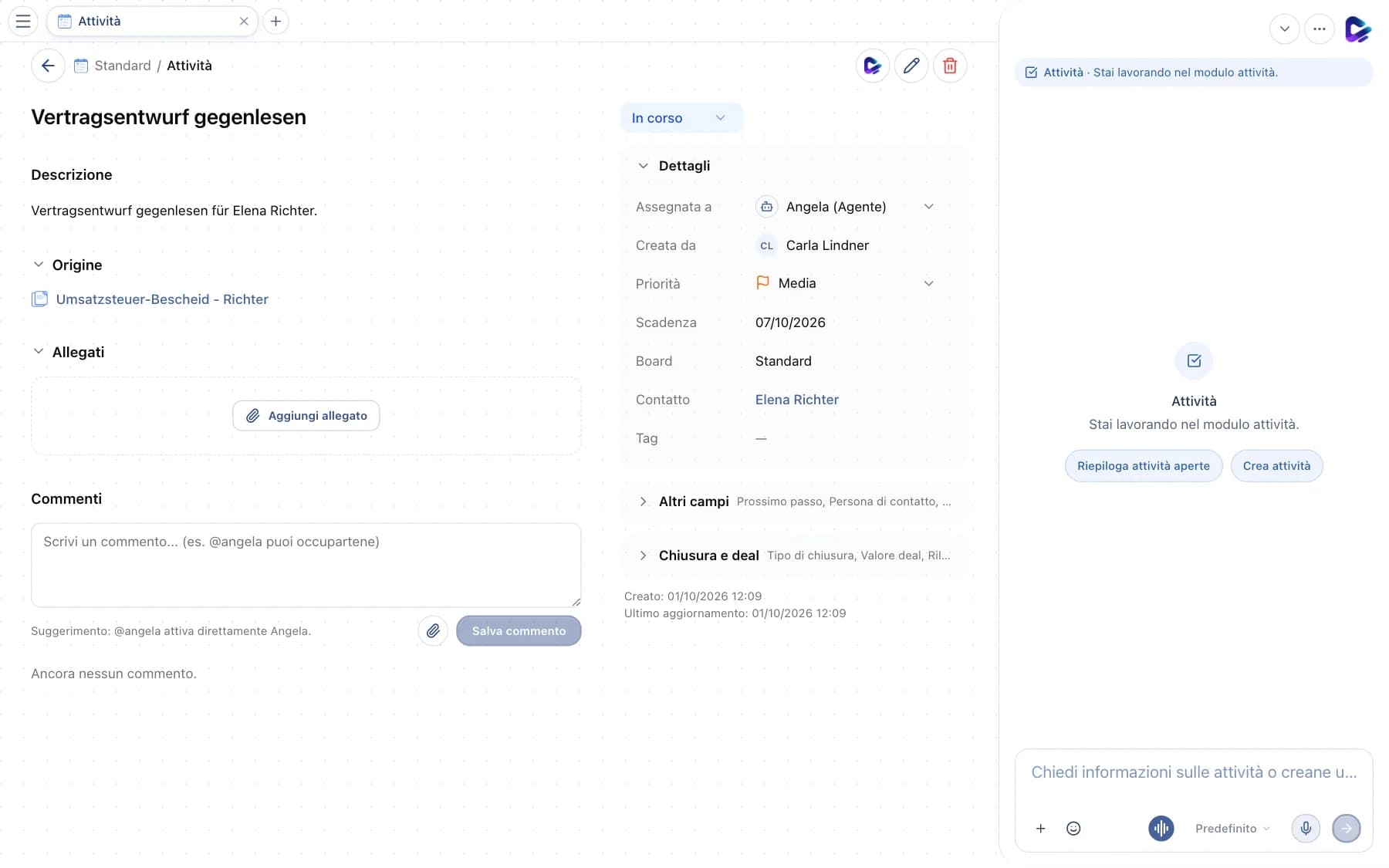Edit the activity with pencil icon

[x=911, y=66]
